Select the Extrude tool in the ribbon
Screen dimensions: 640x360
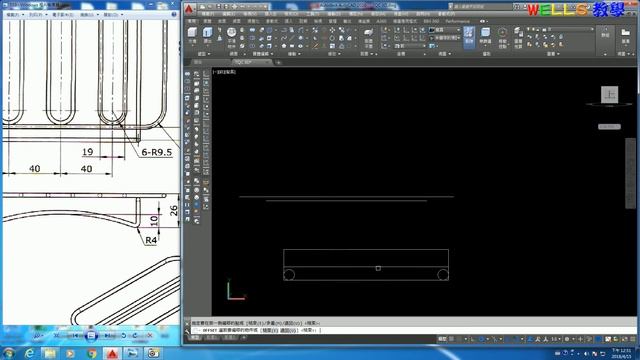click(207, 34)
